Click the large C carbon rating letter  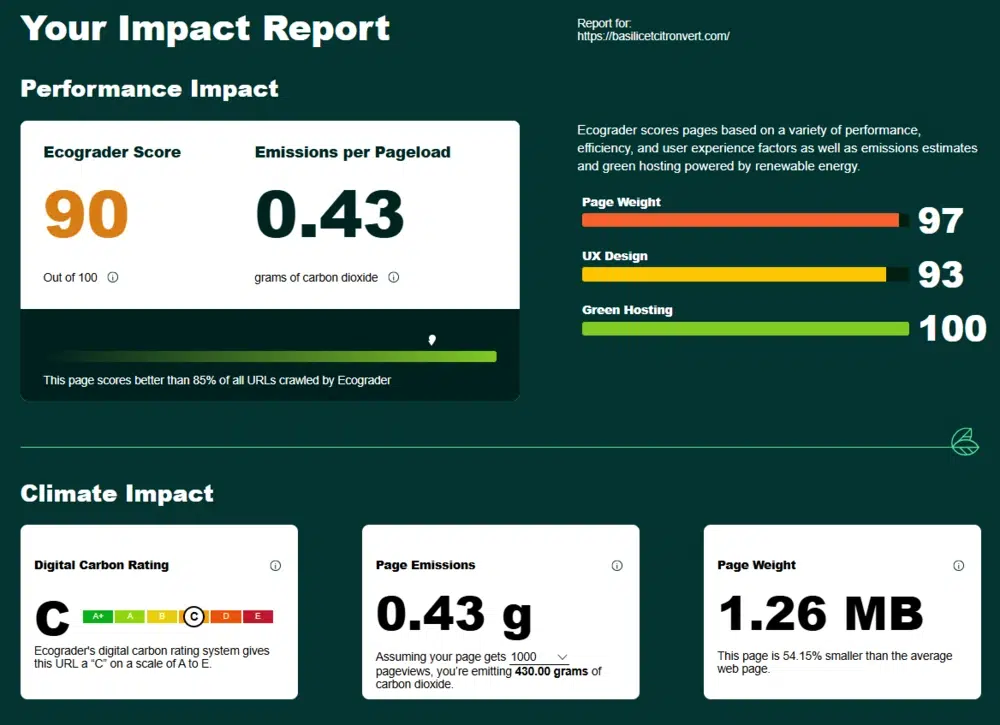pyautogui.click(x=52, y=618)
